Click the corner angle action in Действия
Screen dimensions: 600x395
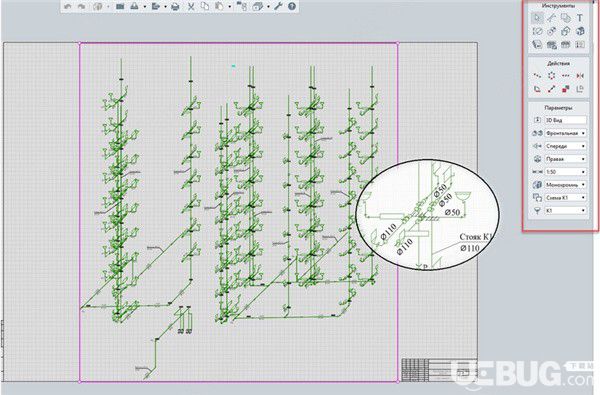[x=537, y=89]
